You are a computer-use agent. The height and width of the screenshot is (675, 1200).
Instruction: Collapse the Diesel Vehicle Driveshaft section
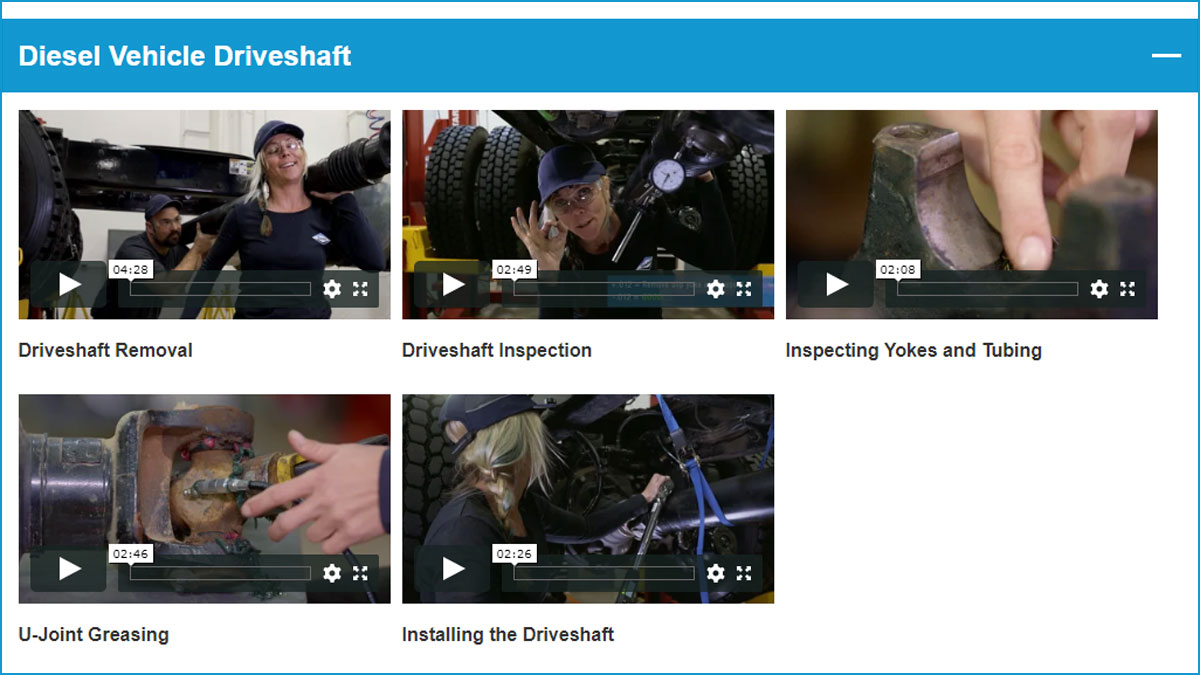pos(1166,56)
